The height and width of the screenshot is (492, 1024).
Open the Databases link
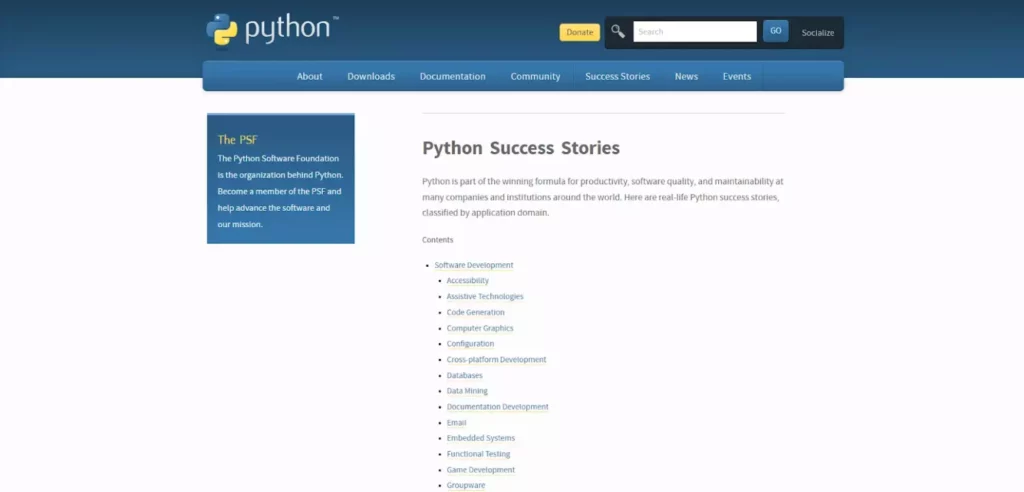[464, 376]
